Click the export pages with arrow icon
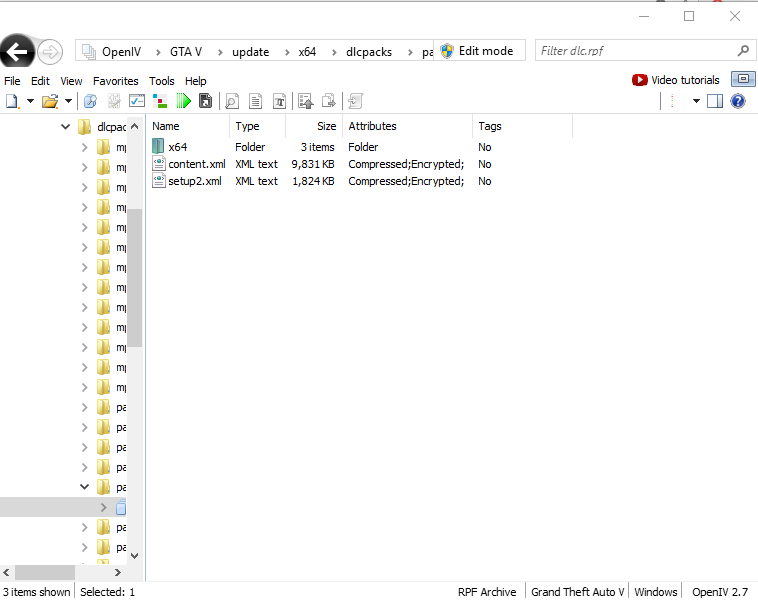 pos(329,101)
